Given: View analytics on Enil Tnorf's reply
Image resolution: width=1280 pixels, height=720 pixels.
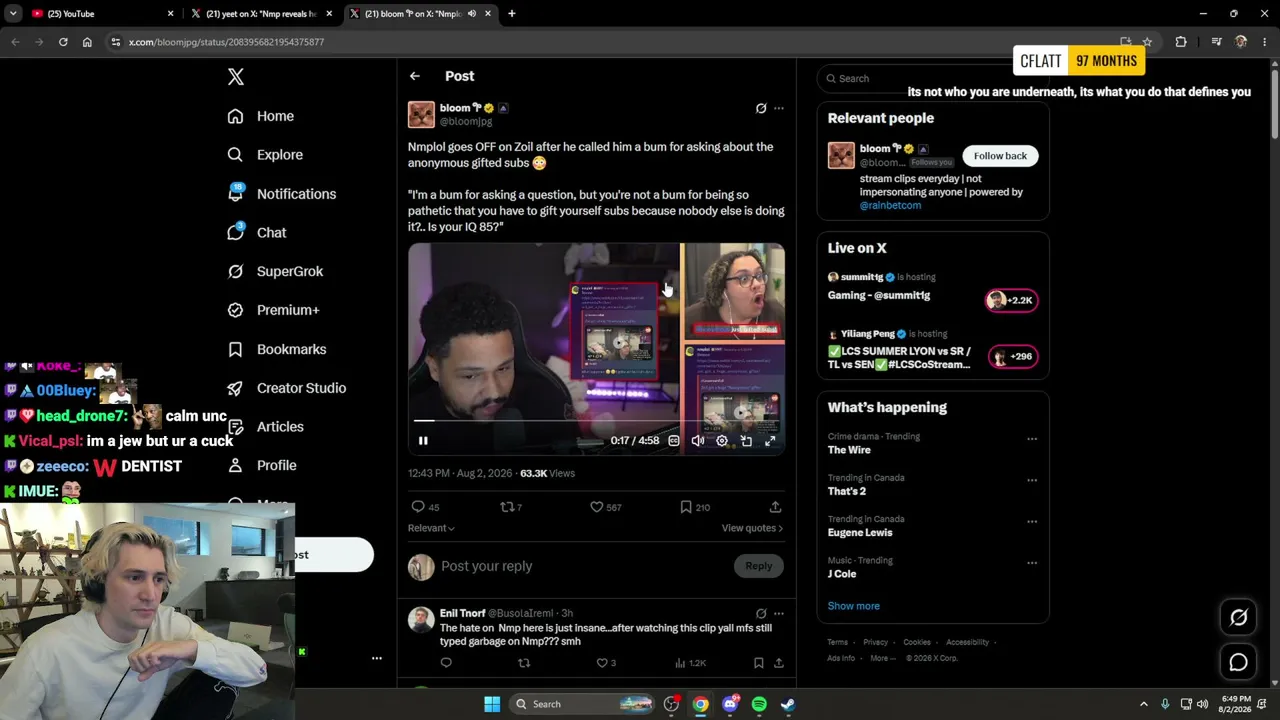Looking at the screenshot, I should (690, 663).
